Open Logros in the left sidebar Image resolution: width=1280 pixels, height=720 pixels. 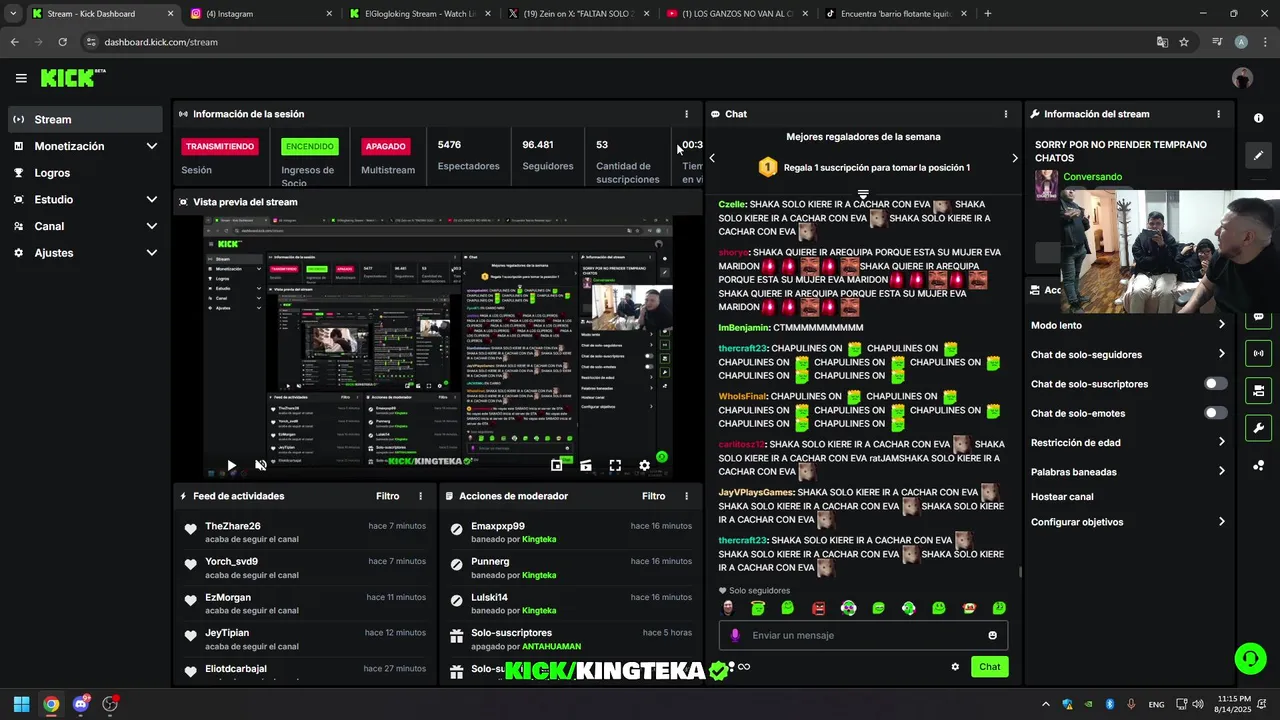point(85,173)
